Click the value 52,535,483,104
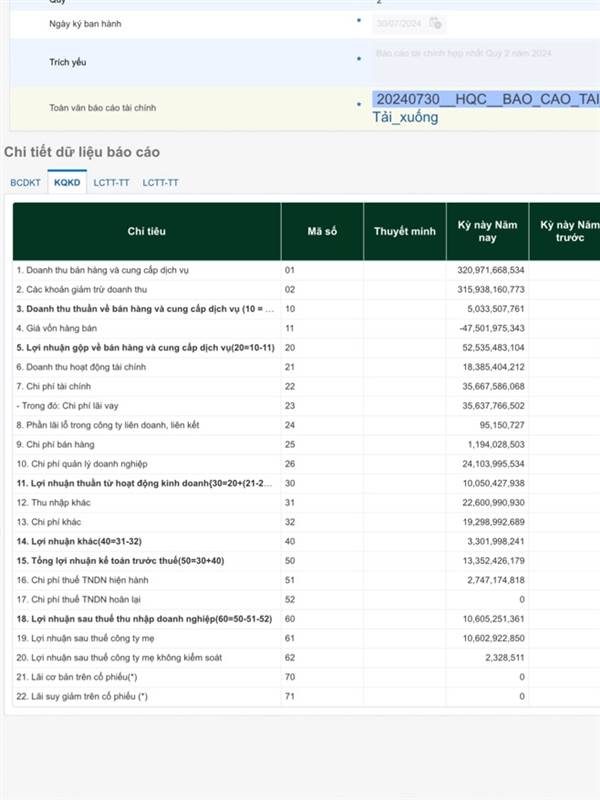This screenshot has width=600, height=800. [x=493, y=347]
